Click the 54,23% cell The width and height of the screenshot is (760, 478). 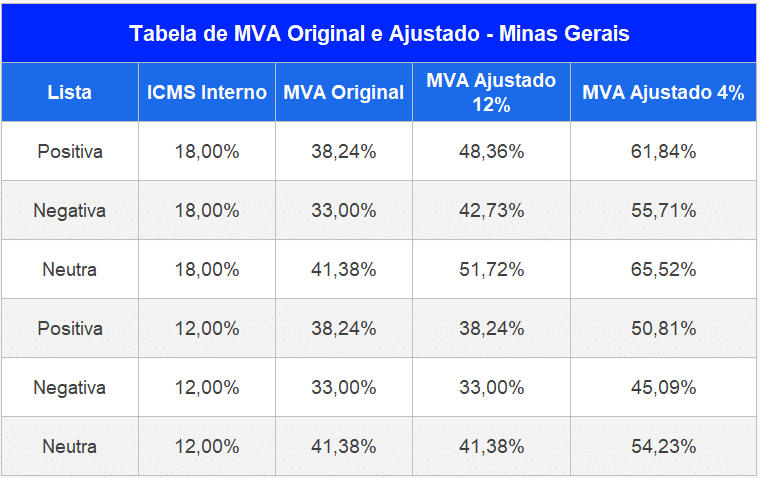[663, 446]
